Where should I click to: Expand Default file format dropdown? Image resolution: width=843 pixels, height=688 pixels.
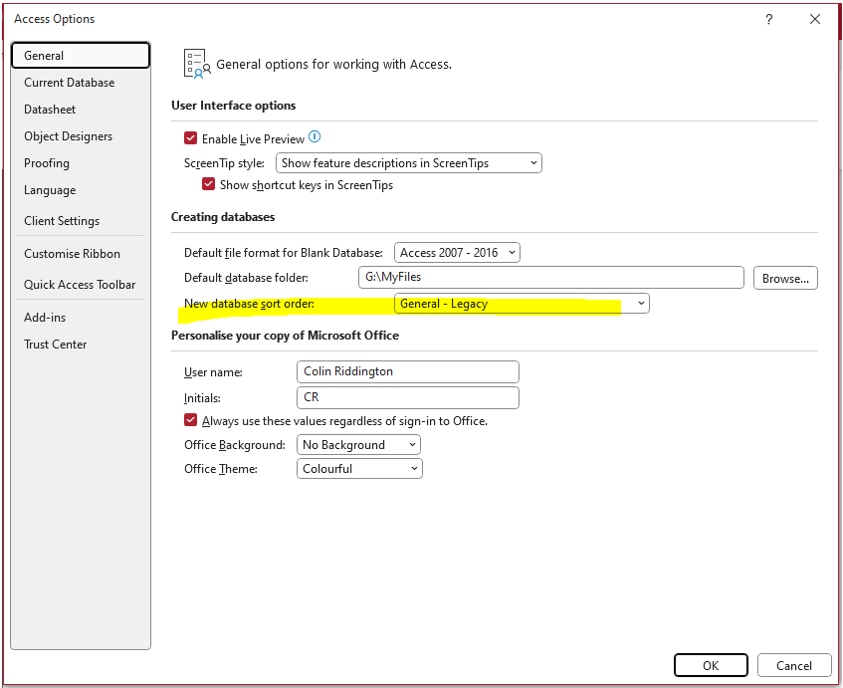[x=457, y=253]
